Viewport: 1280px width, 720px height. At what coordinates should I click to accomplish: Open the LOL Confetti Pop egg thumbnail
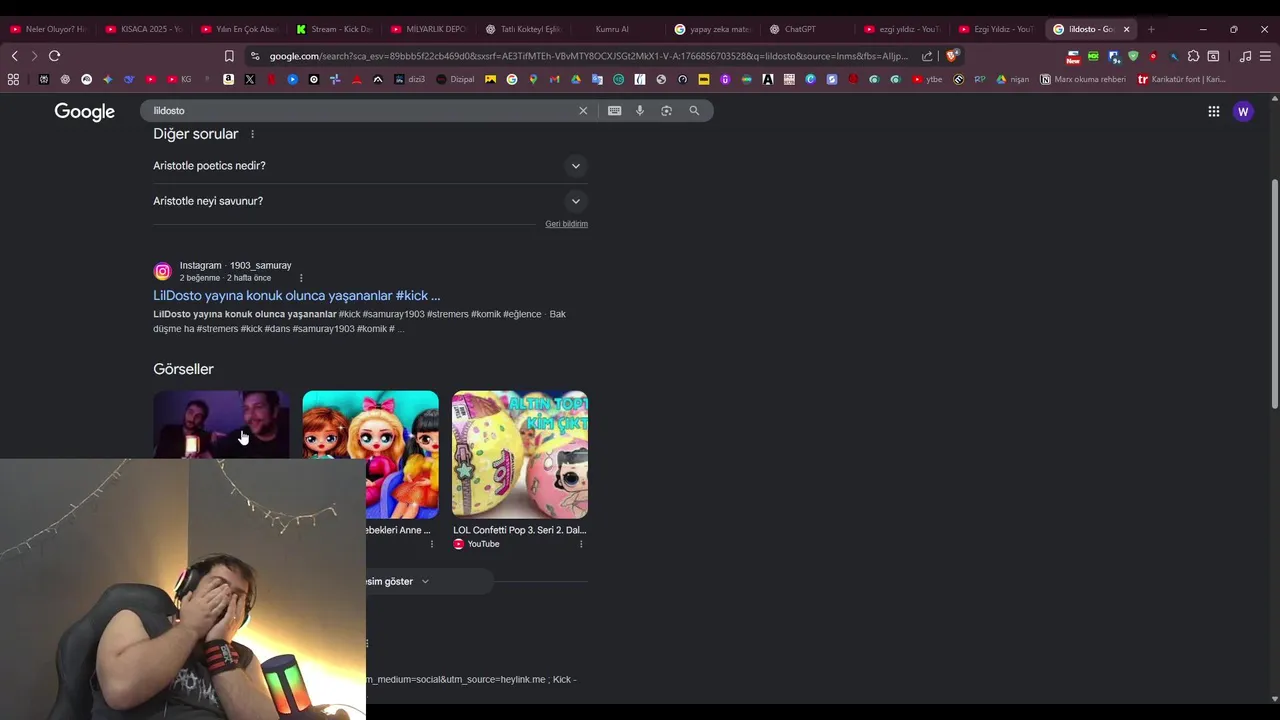(x=520, y=454)
